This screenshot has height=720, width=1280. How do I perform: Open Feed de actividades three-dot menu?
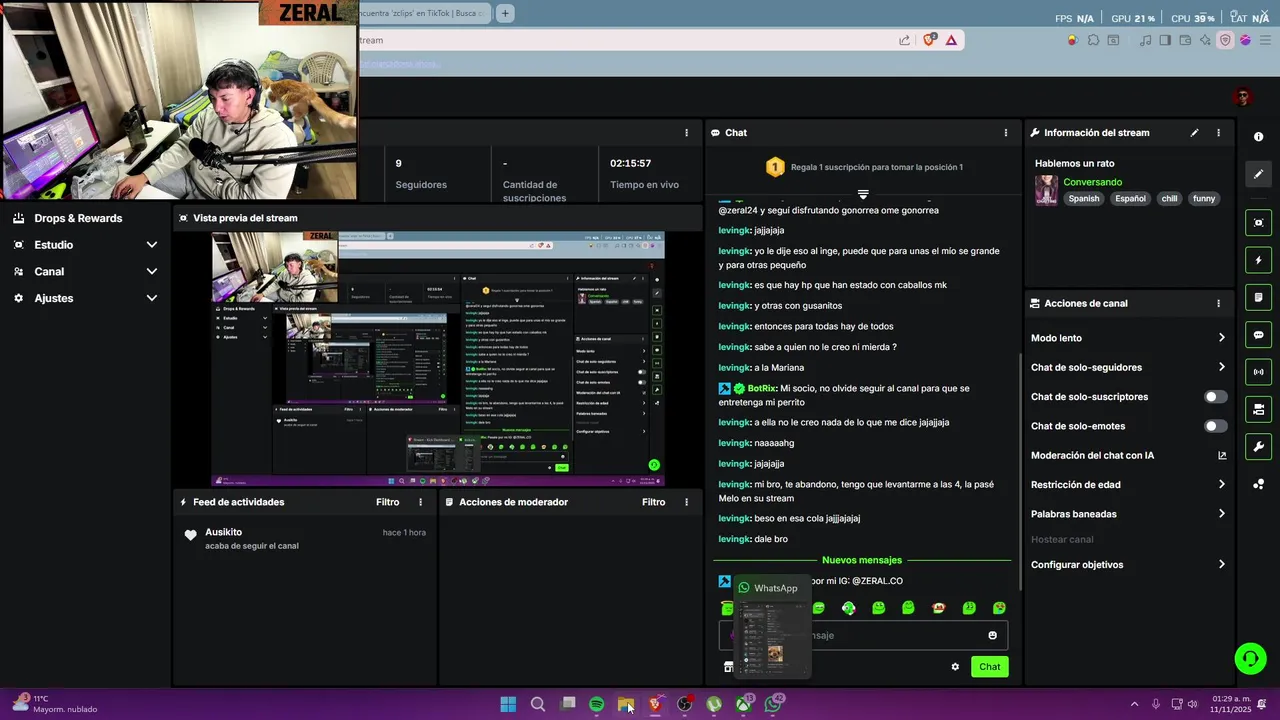[x=420, y=502]
